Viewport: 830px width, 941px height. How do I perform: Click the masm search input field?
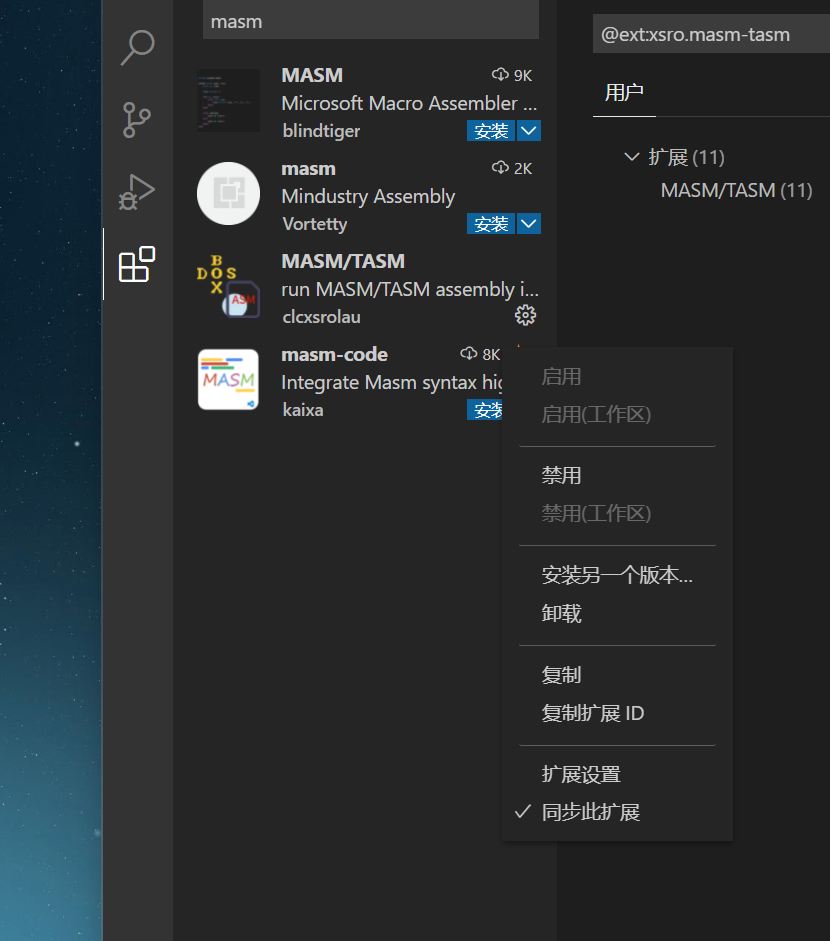click(370, 21)
